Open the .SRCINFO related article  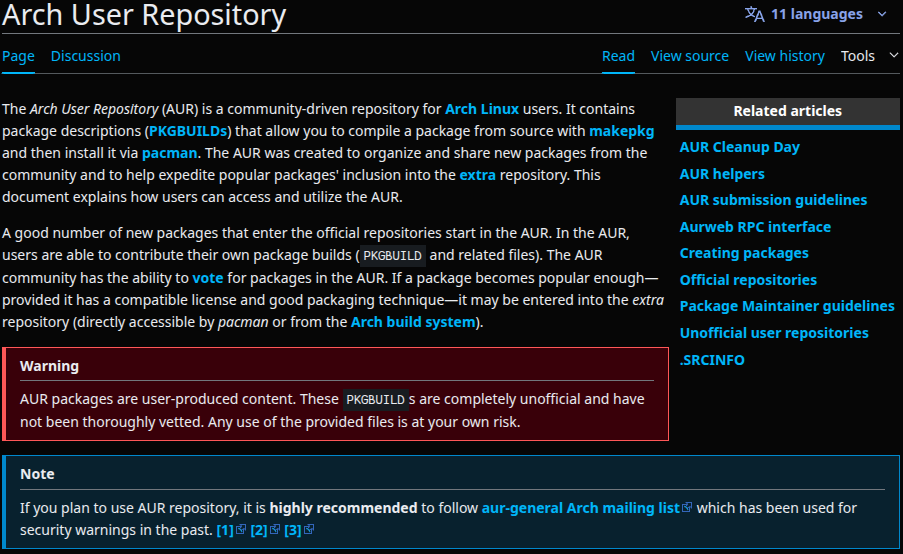pos(712,360)
